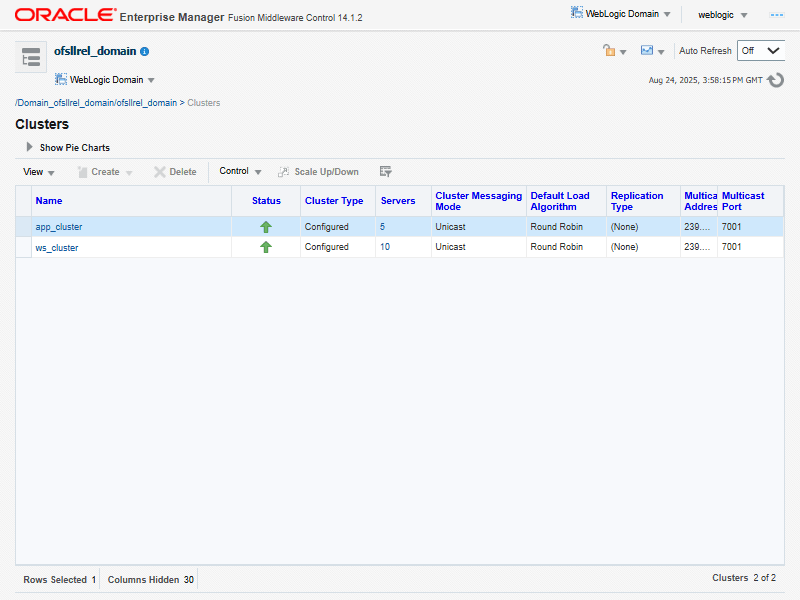
Task: Expand the Show Pie Charts section
Action: pyautogui.click(x=30, y=147)
